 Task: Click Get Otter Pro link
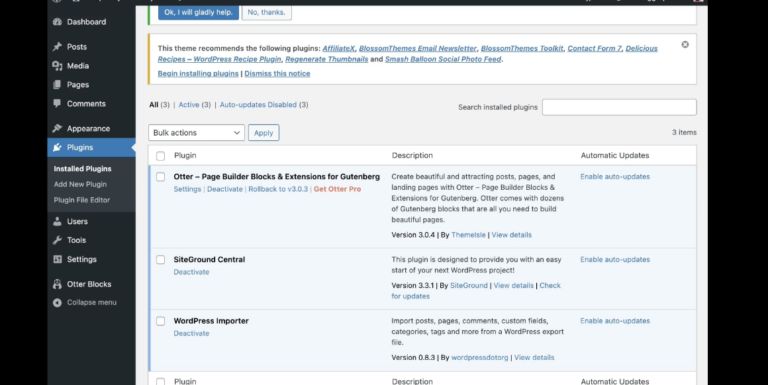tap(337, 189)
